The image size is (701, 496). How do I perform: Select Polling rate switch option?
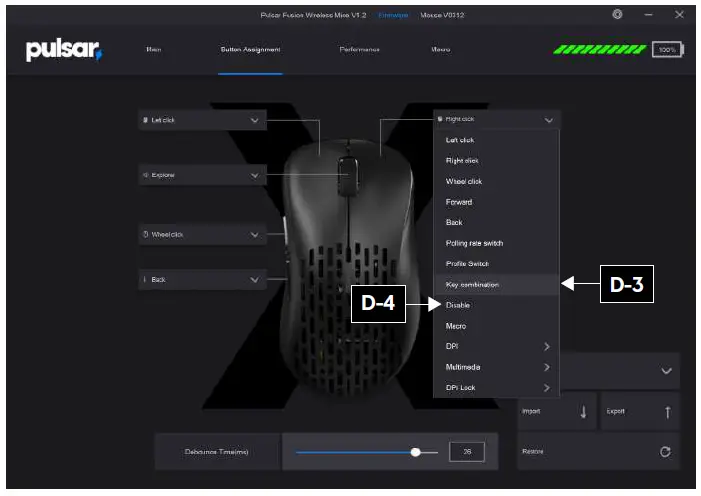pos(497,243)
